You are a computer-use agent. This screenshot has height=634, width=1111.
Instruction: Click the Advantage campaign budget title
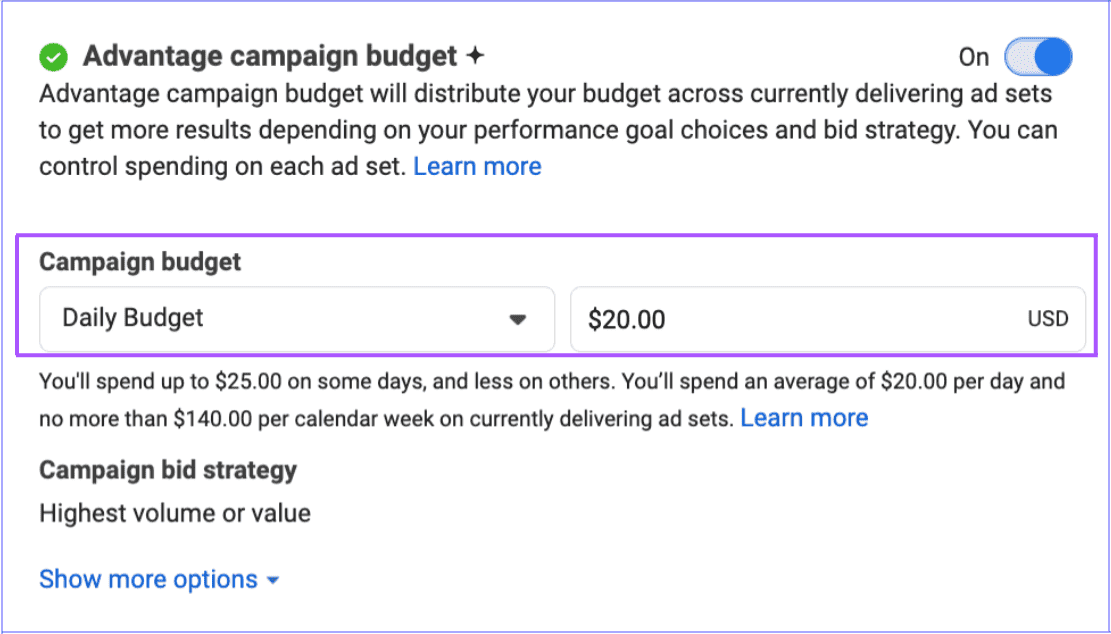(x=272, y=55)
